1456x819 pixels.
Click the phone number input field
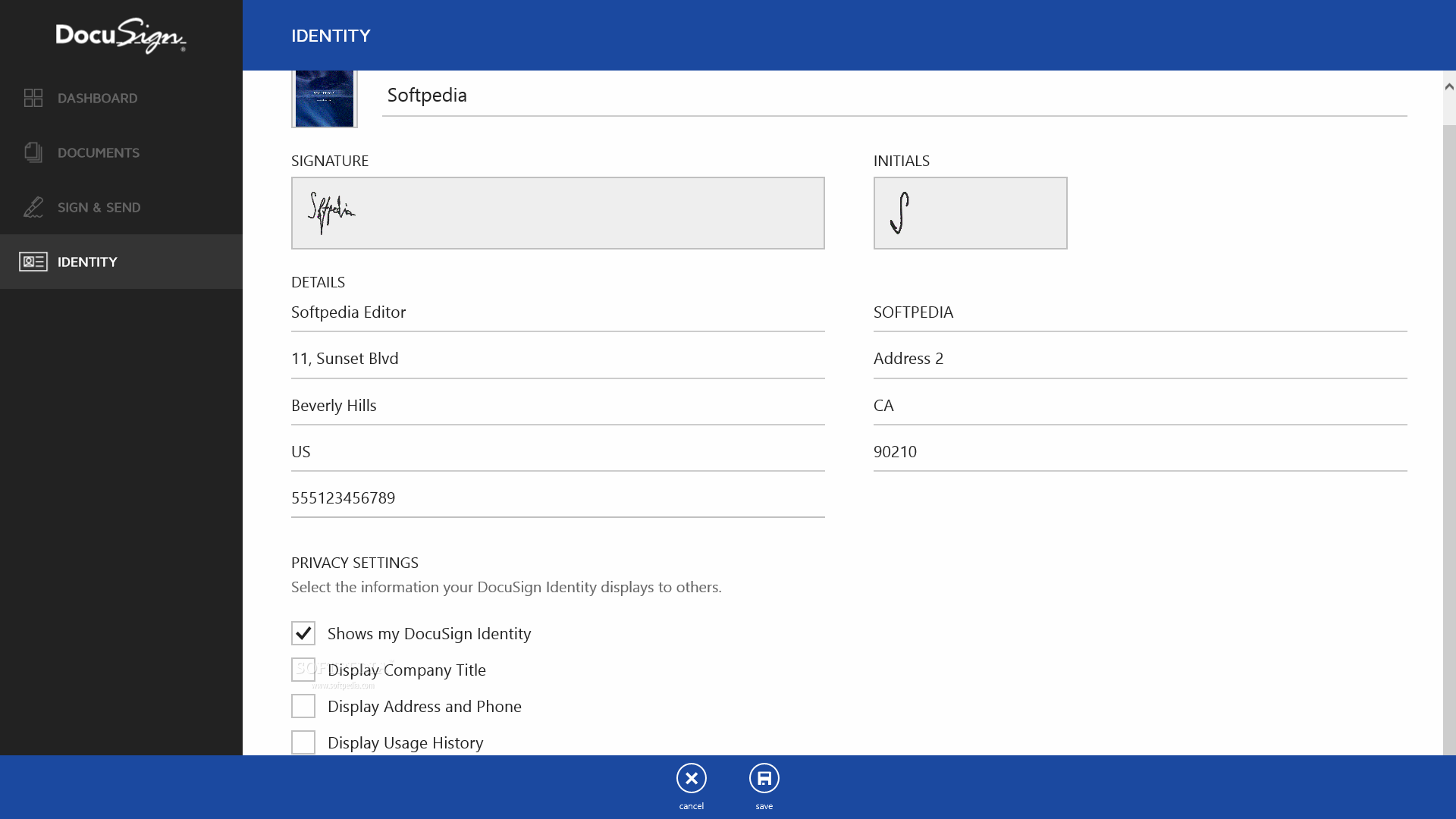[x=558, y=498]
